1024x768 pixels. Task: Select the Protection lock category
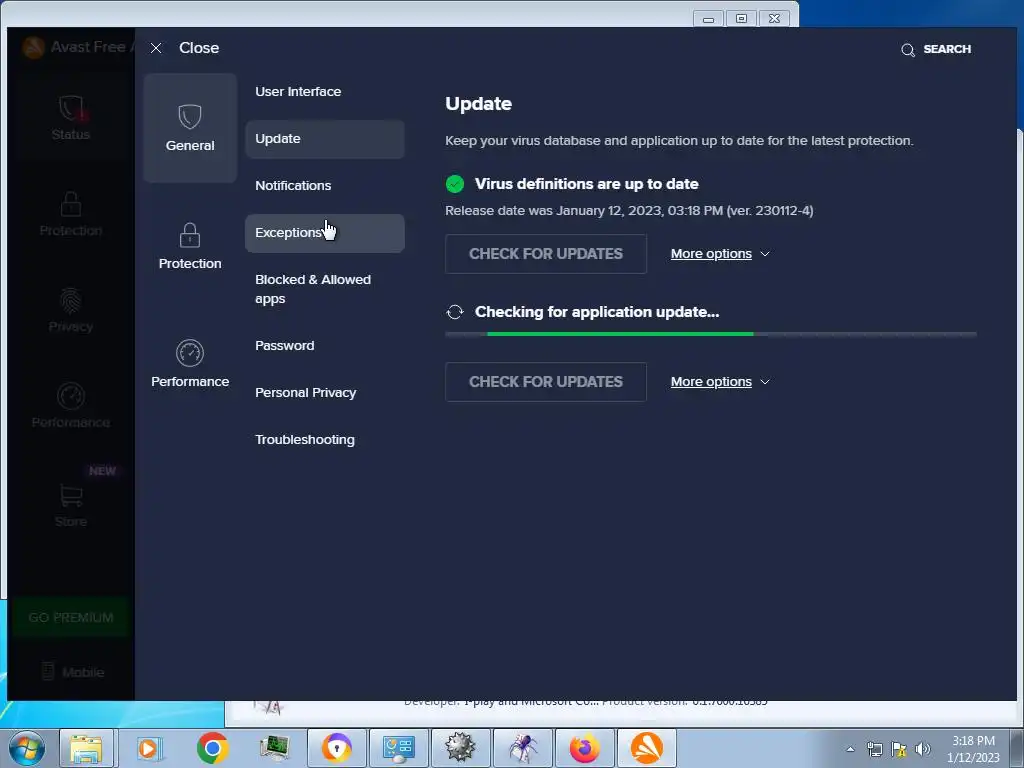tap(190, 246)
